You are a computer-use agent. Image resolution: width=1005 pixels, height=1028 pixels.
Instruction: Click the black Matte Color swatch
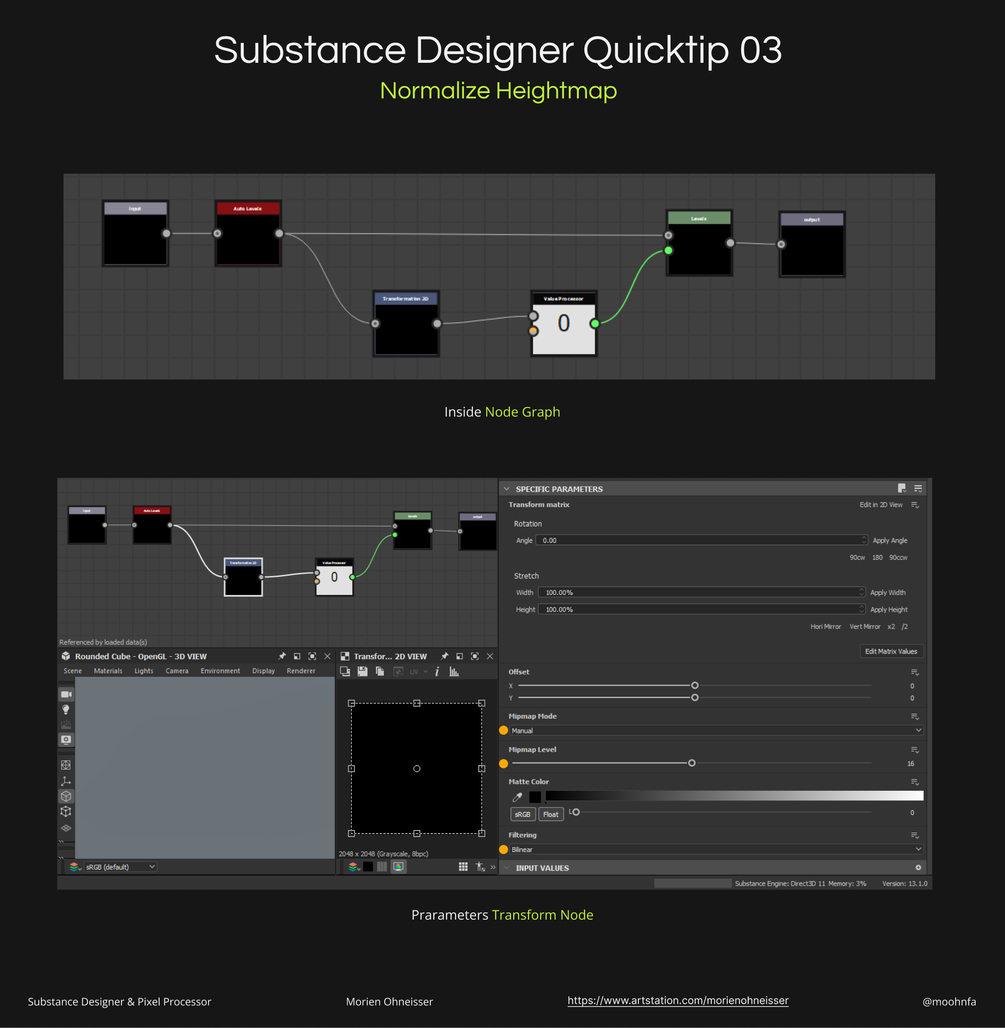tap(535, 797)
